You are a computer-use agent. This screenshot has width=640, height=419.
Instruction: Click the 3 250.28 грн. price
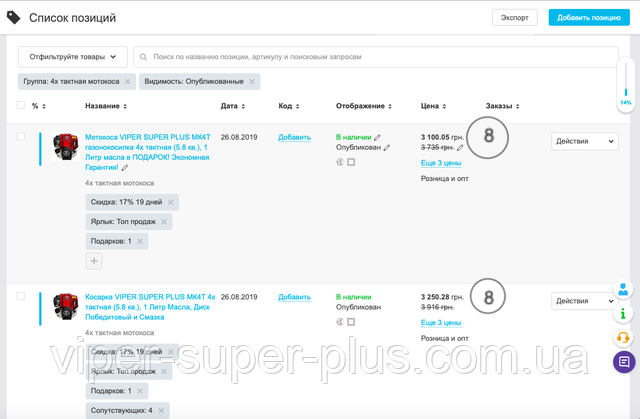click(x=442, y=297)
